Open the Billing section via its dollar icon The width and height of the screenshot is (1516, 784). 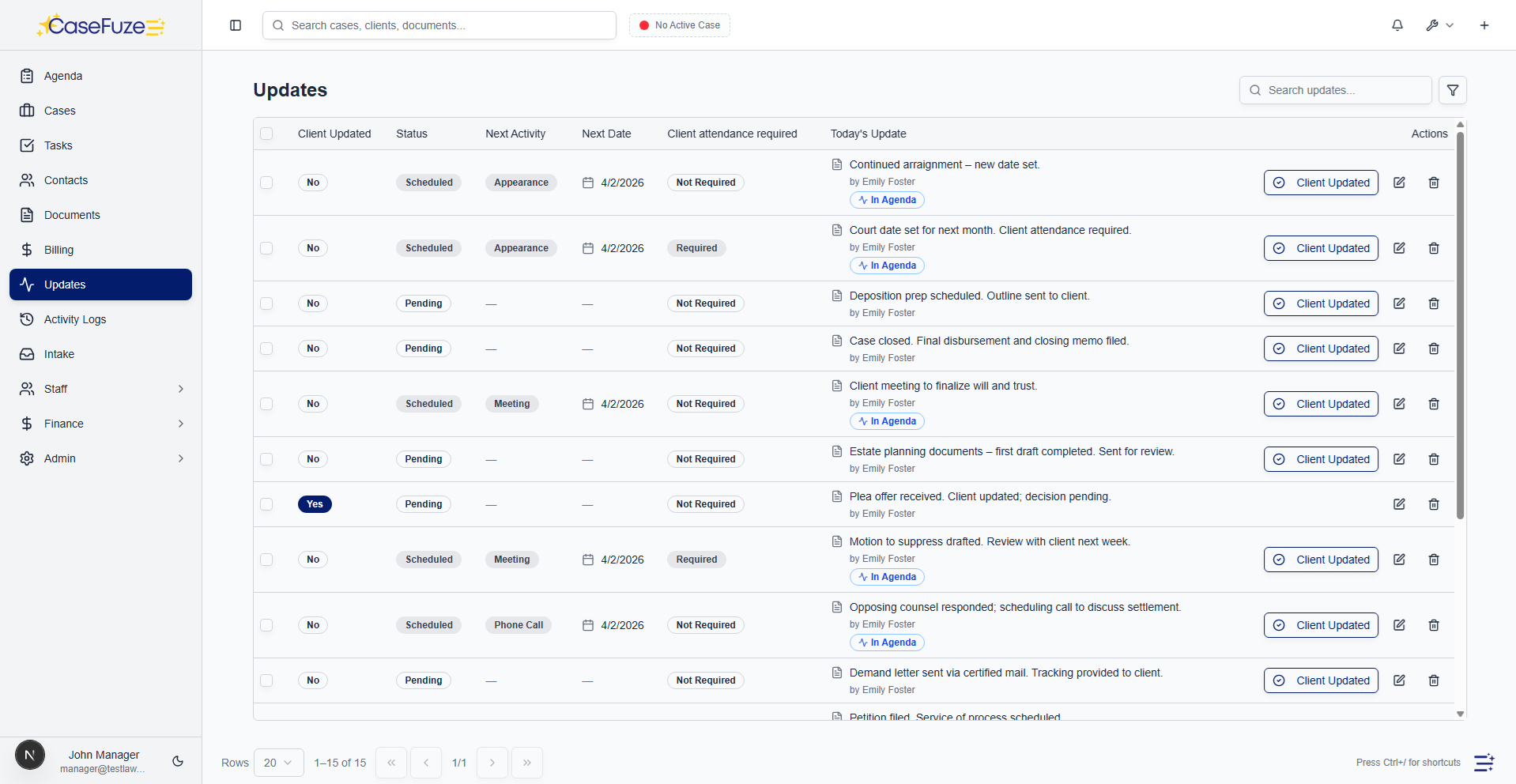pos(28,250)
